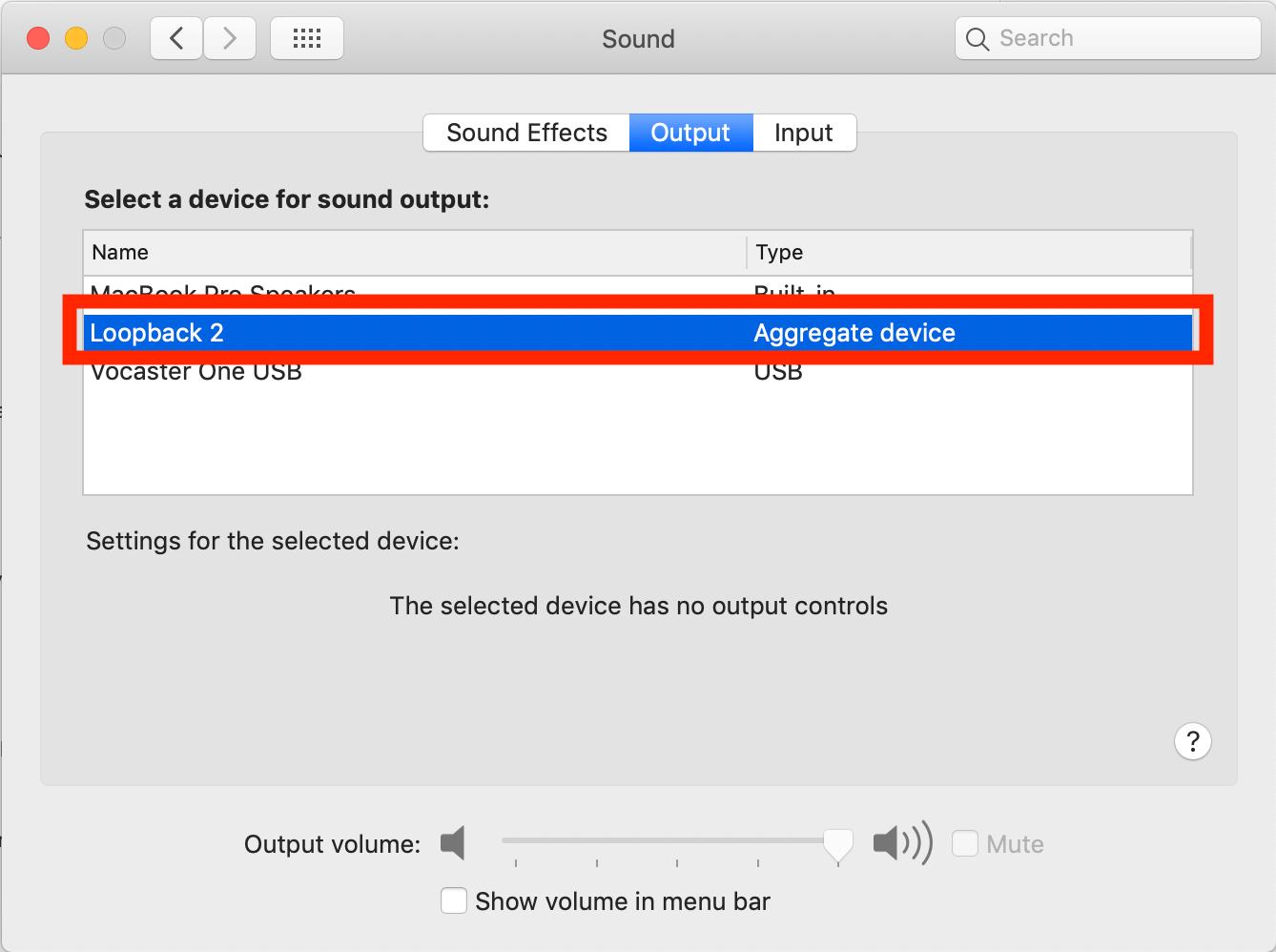Open the Output tab

[x=690, y=133]
